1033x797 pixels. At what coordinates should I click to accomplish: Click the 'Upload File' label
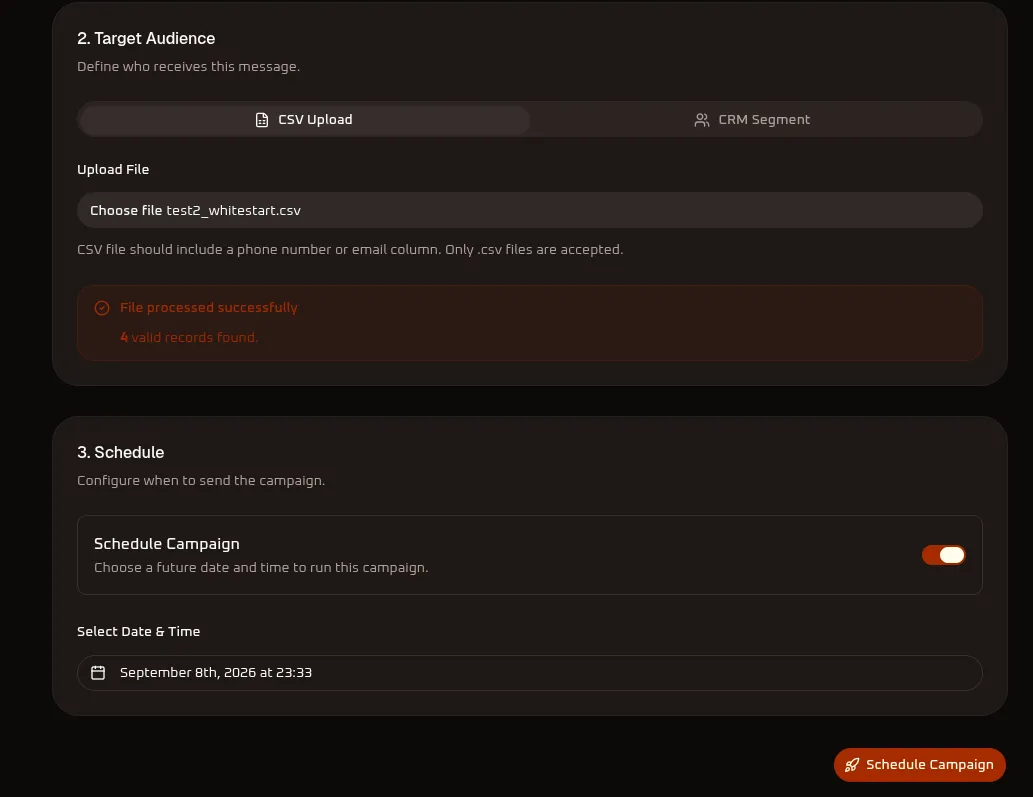click(x=113, y=169)
